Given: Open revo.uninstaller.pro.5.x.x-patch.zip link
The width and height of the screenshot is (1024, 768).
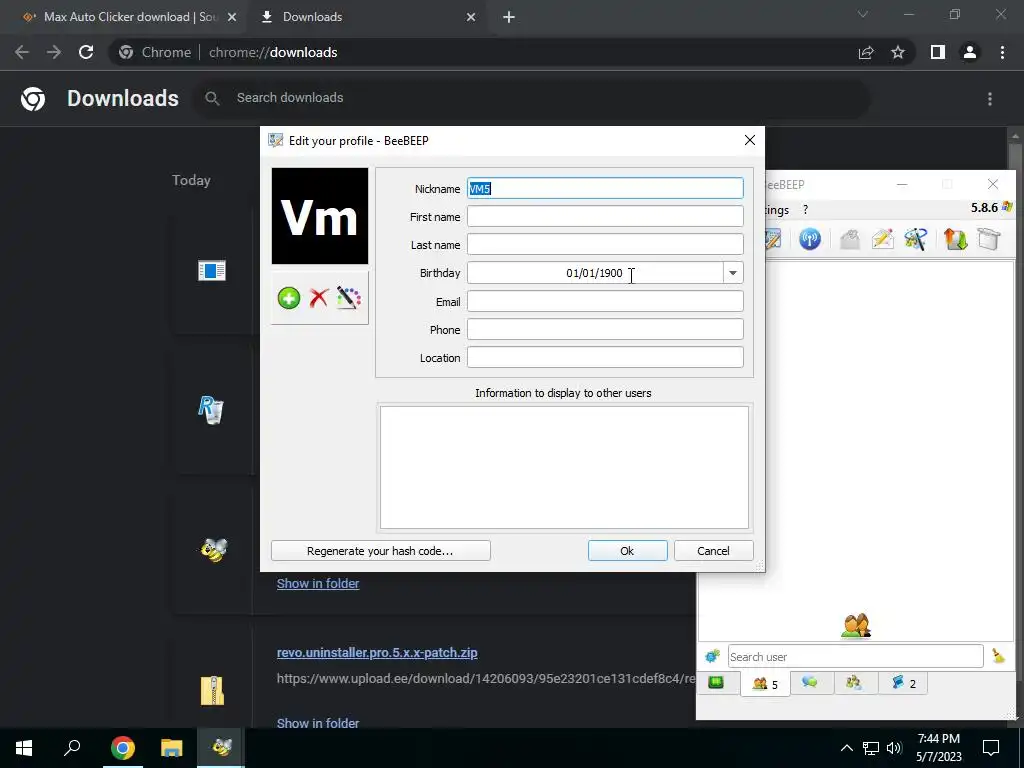Looking at the screenshot, I should point(377,652).
